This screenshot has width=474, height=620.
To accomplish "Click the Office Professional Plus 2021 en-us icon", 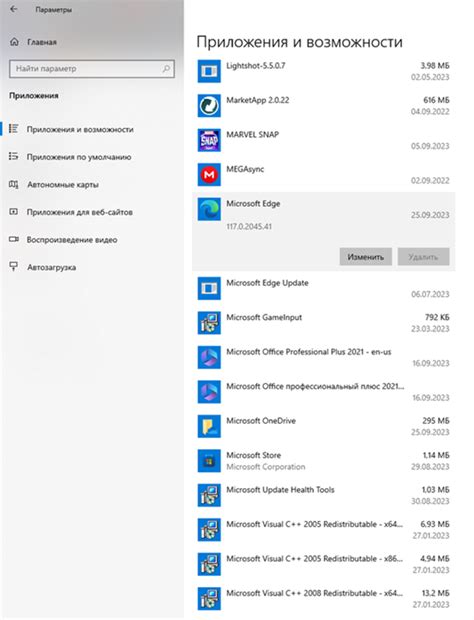I will [209, 357].
